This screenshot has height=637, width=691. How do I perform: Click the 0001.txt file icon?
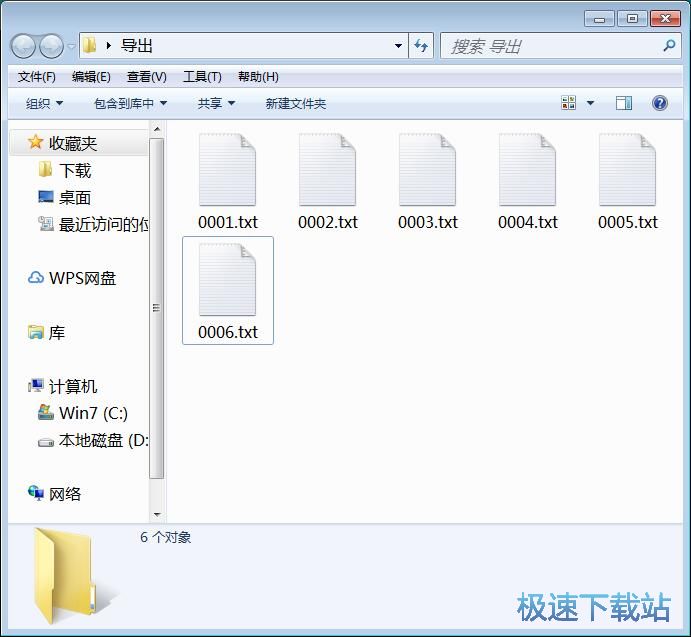227,170
